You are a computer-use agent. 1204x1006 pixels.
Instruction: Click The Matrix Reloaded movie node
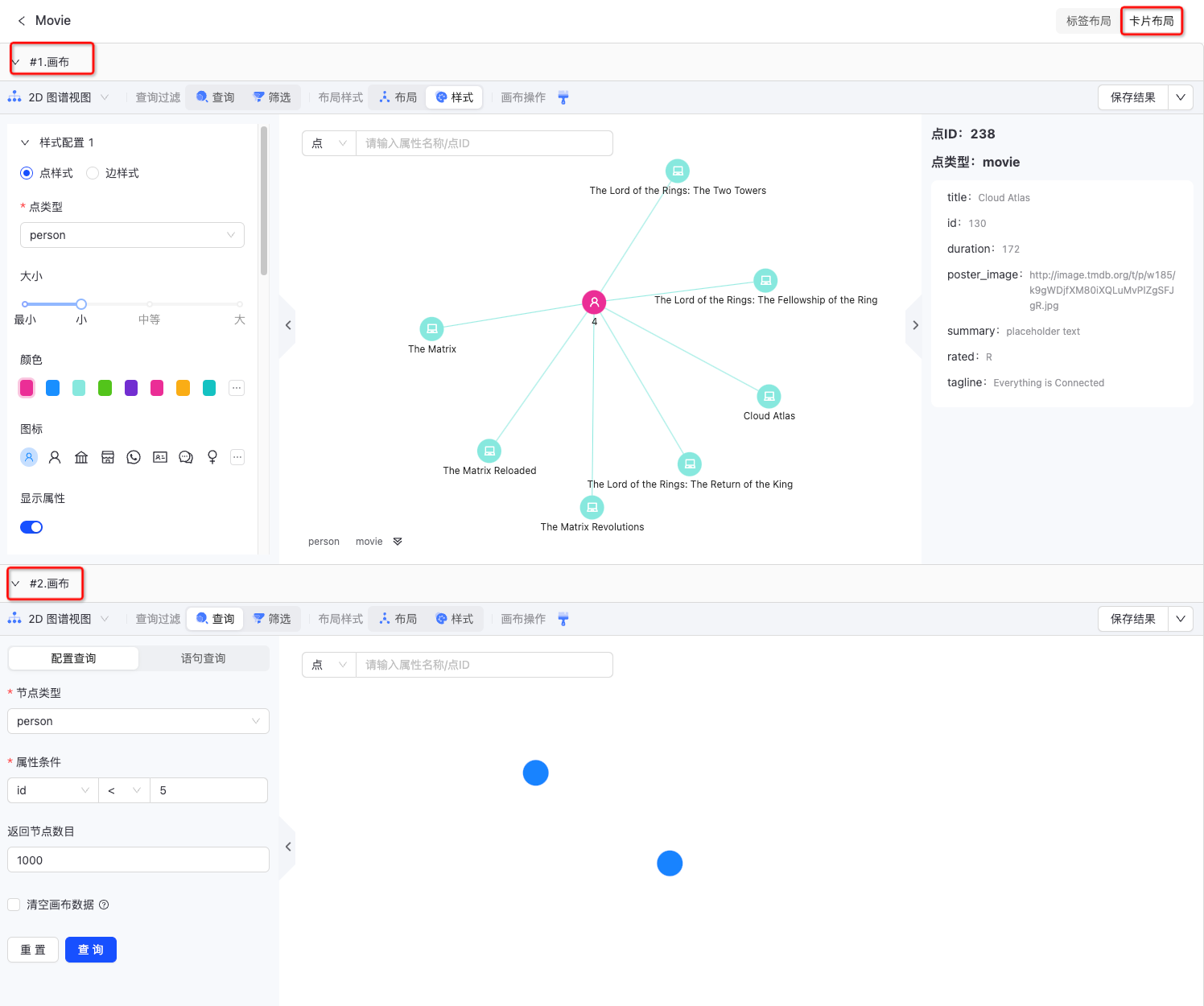point(489,451)
